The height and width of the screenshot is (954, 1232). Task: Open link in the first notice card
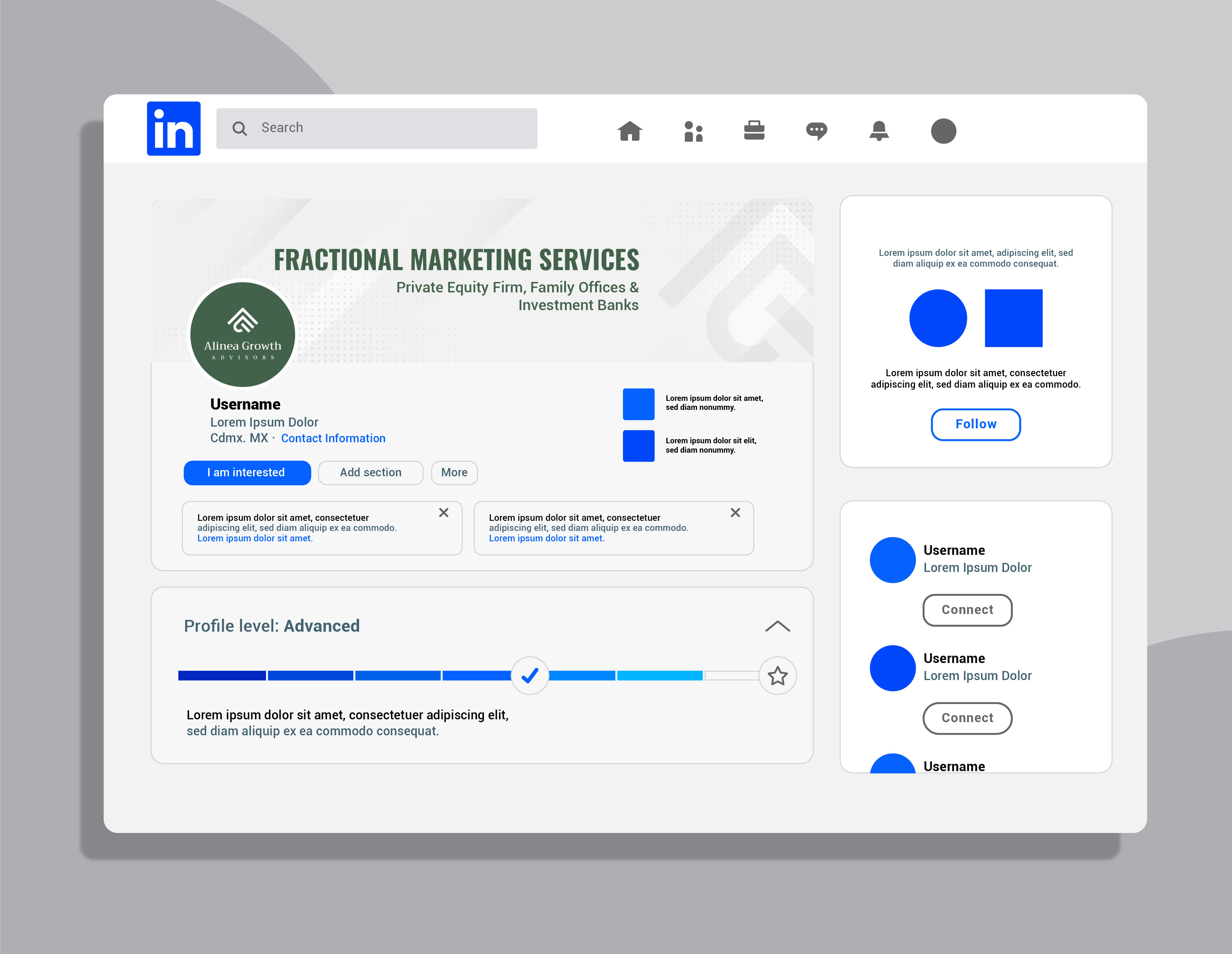coord(255,538)
